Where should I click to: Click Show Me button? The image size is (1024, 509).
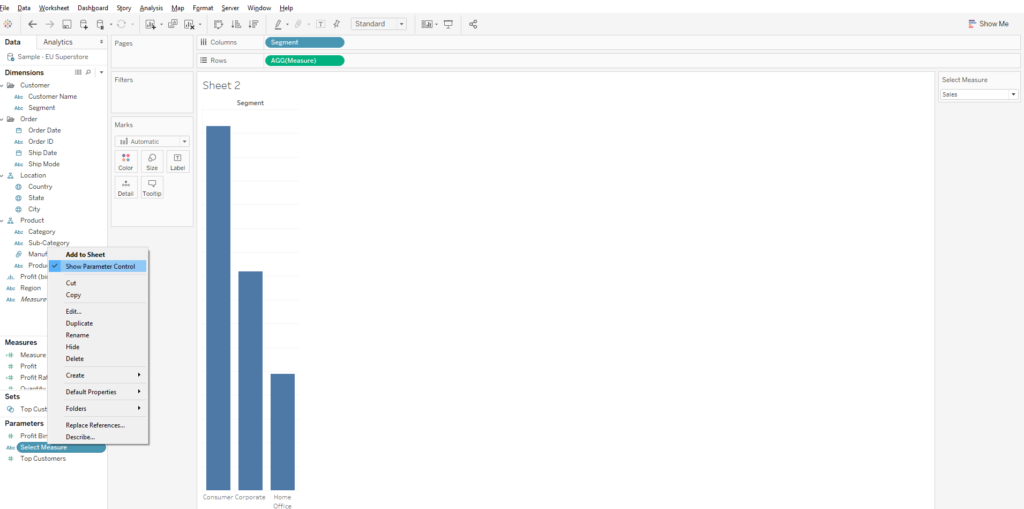988,24
